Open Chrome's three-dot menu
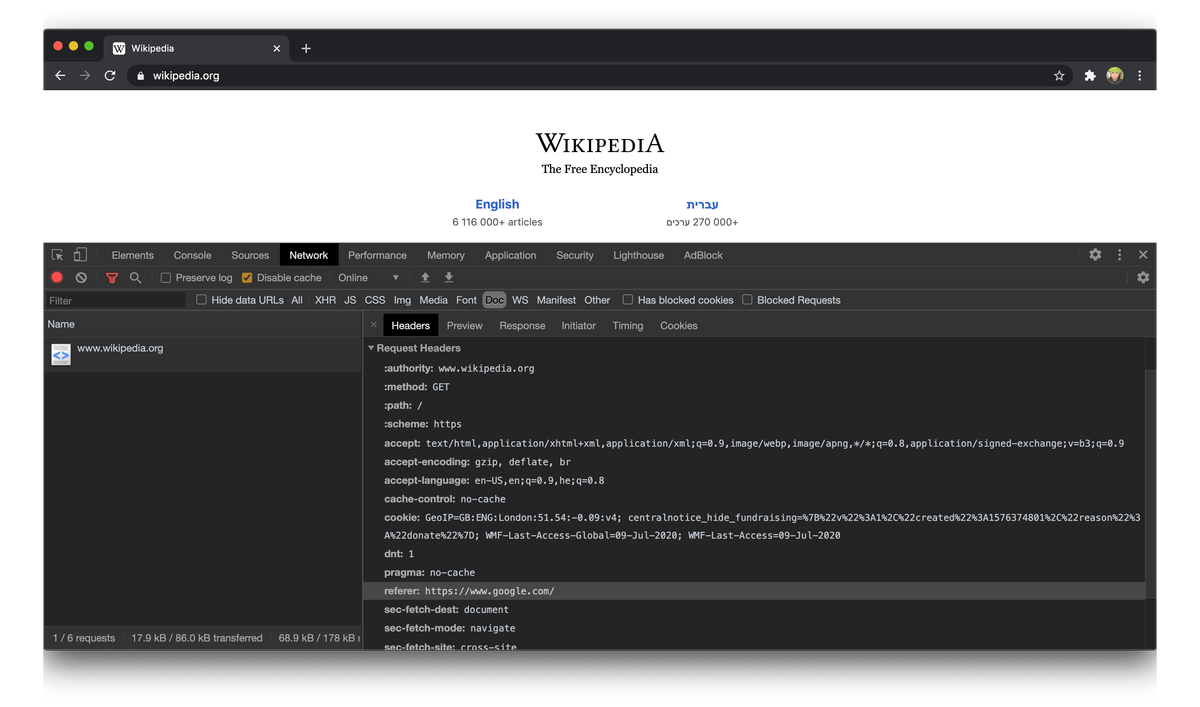1200x707 pixels. (1140, 76)
